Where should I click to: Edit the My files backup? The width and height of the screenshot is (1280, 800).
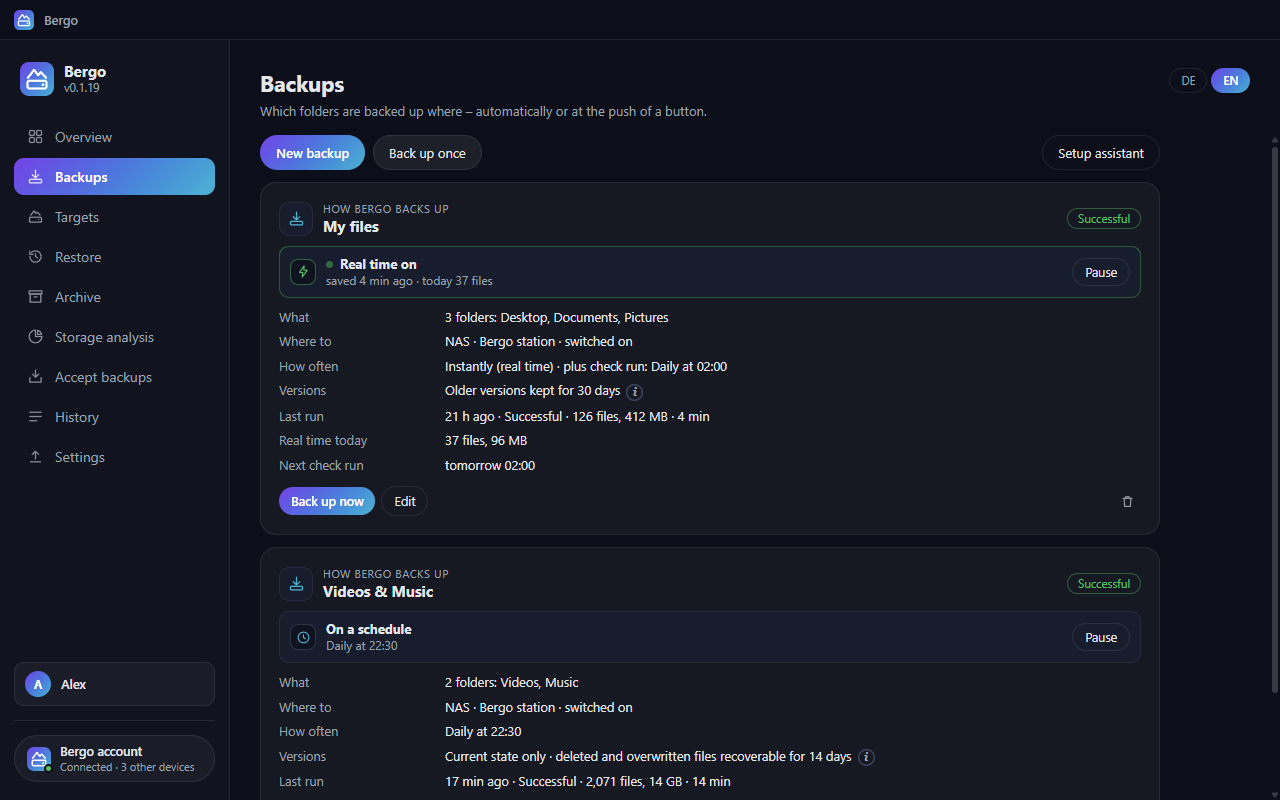pos(405,501)
